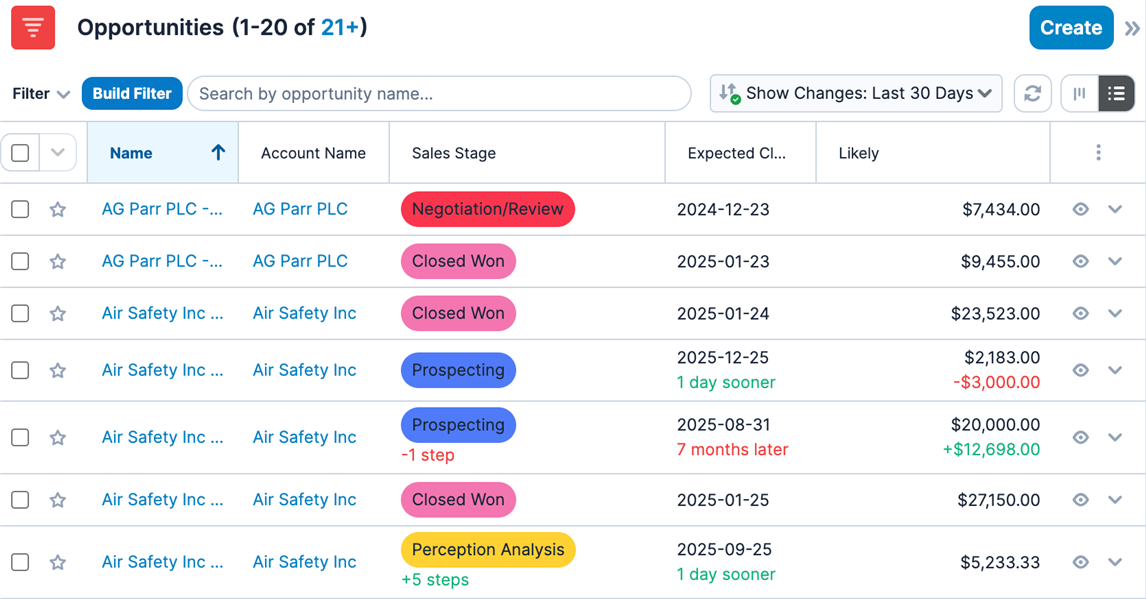Click the red filter icon top left

pyautogui.click(x=32, y=27)
